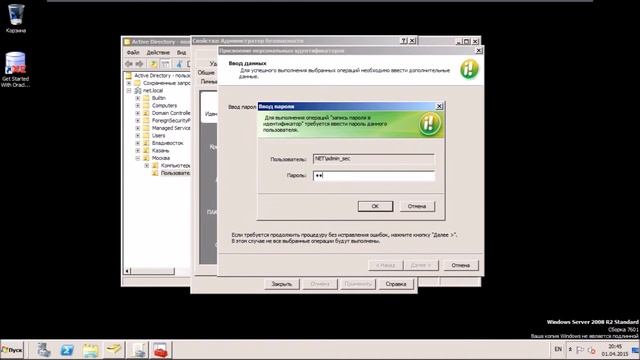The width and height of the screenshot is (640, 360).
Task: Collapse the net.local domain node
Action: pyautogui.click(x=129, y=91)
